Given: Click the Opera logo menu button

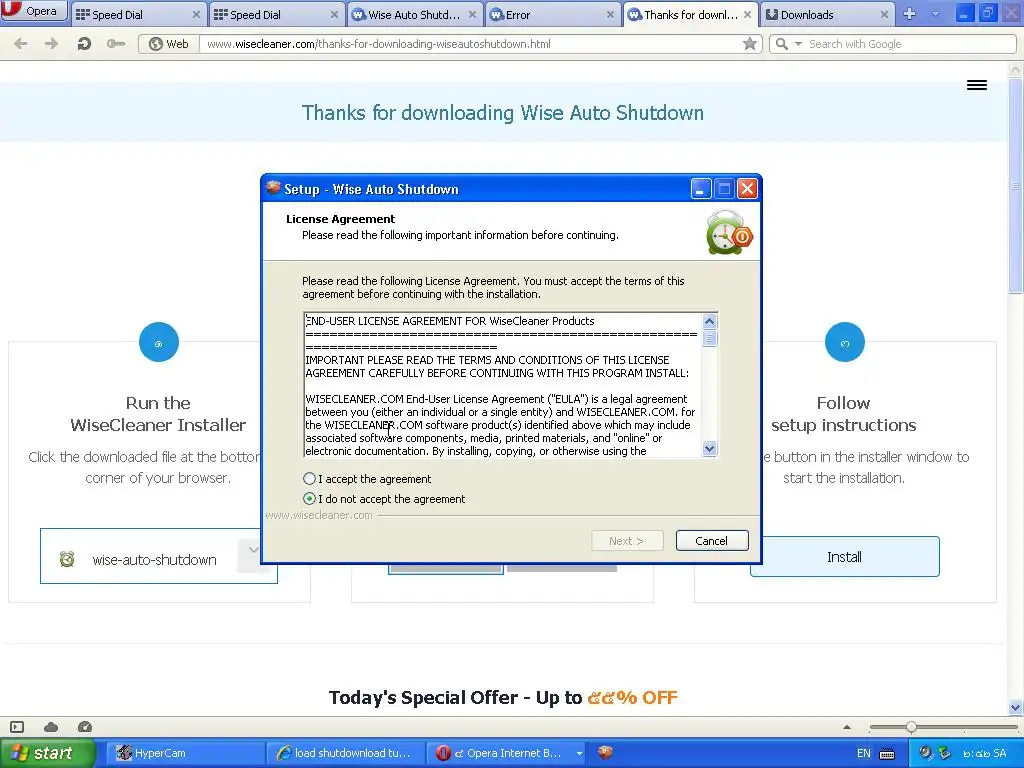Looking at the screenshot, I should (34, 11).
